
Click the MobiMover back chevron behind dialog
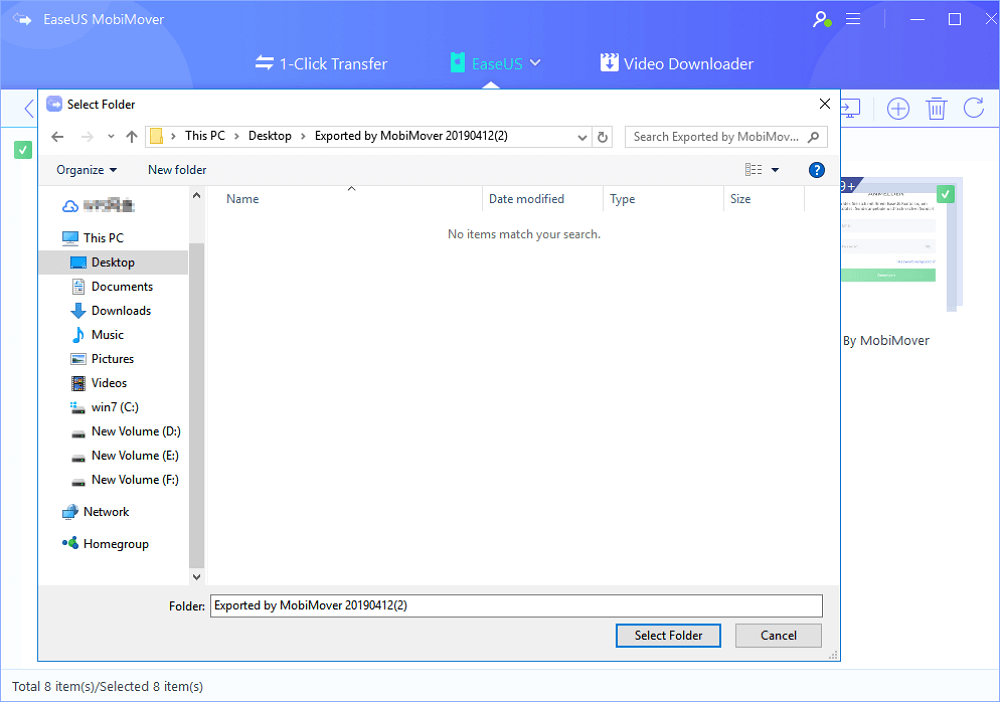point(29,108)
